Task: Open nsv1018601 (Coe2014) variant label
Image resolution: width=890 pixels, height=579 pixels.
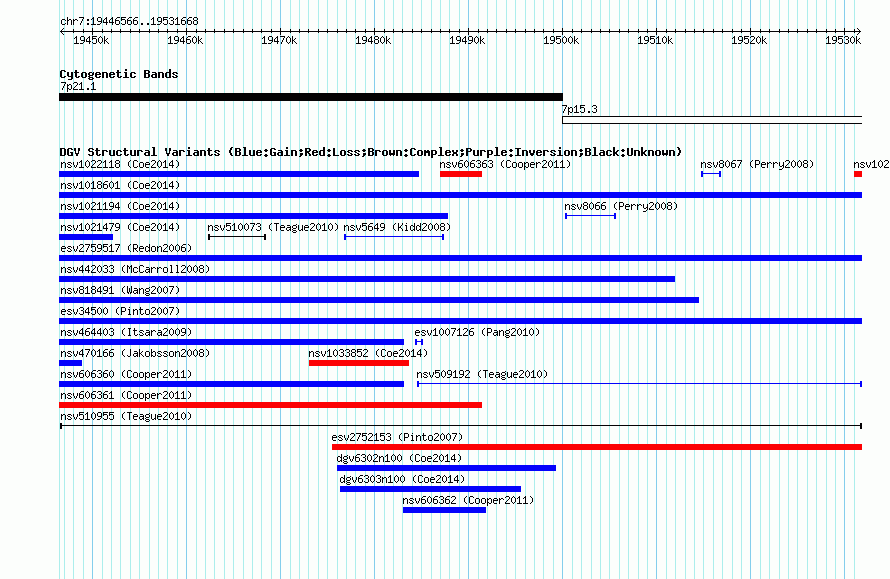Action: click(x=120, y=186)
